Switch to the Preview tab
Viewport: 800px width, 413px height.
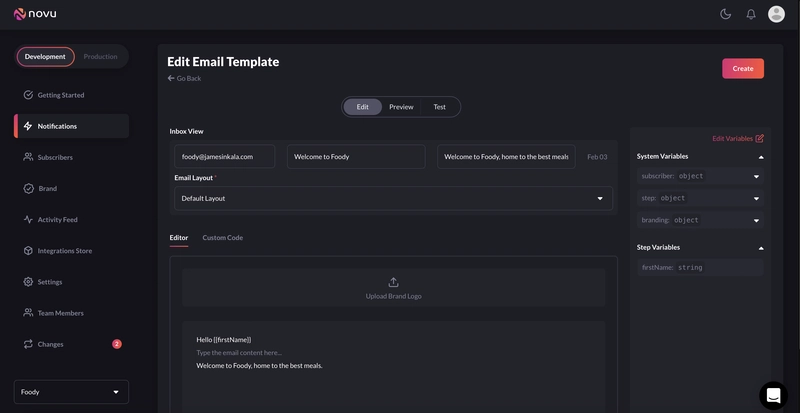tap(401, 107)
